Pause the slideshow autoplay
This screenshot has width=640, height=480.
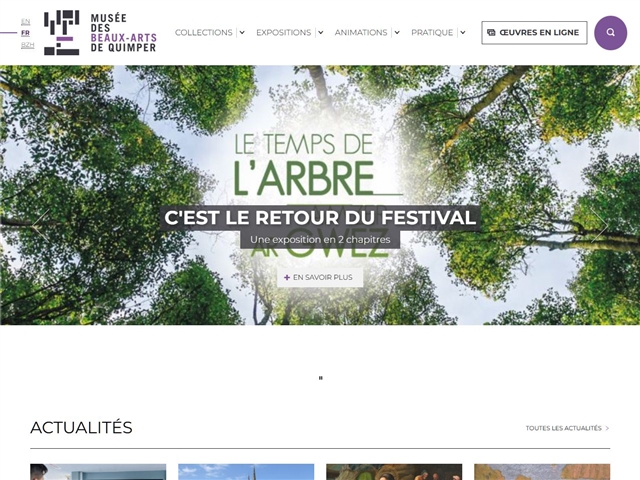pos(320,378)
